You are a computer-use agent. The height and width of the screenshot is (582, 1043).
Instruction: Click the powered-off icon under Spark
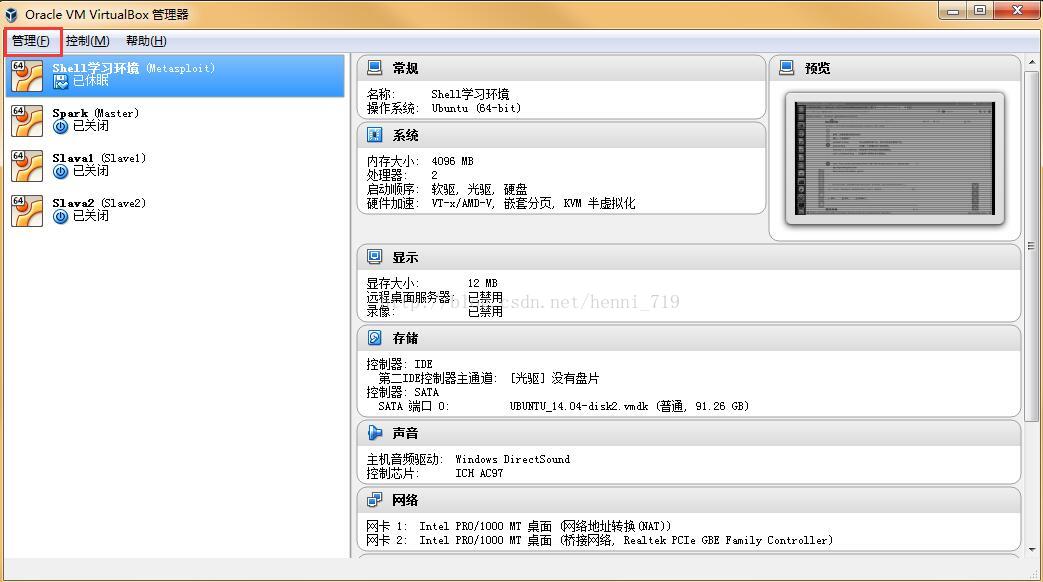[x=61, y=126]
